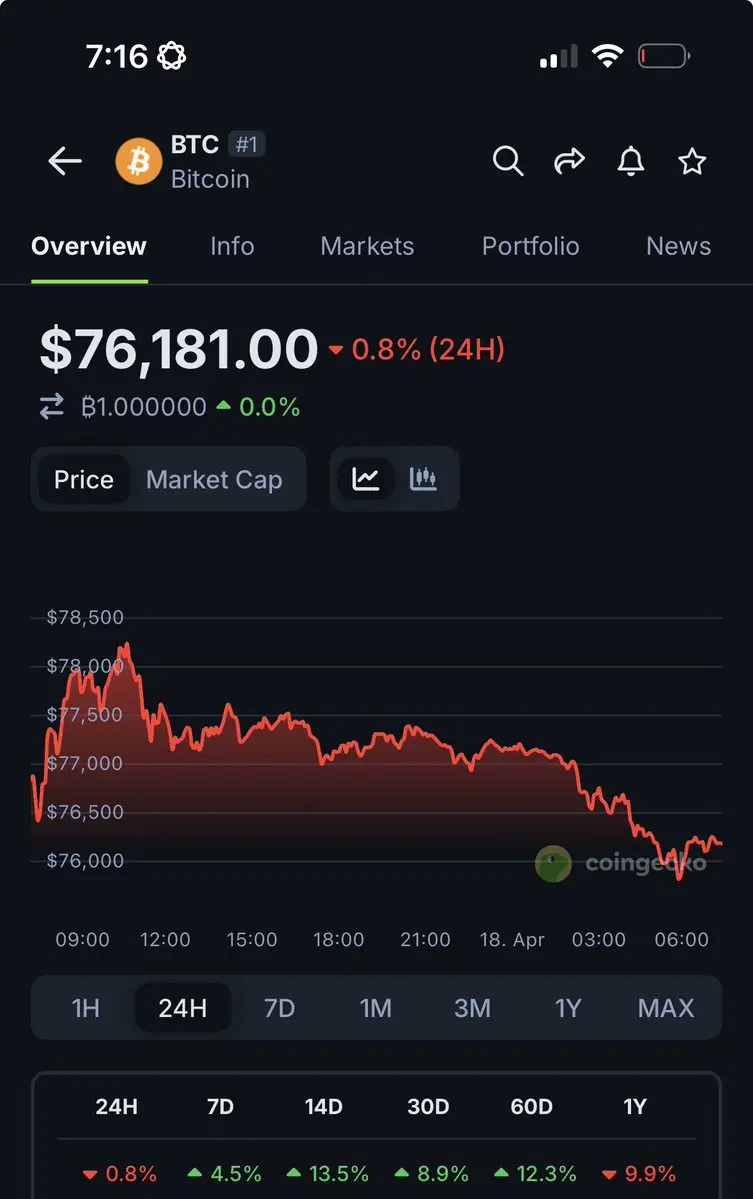Select the 7D time range
753x1199 pixels.
click(279, 1008)
